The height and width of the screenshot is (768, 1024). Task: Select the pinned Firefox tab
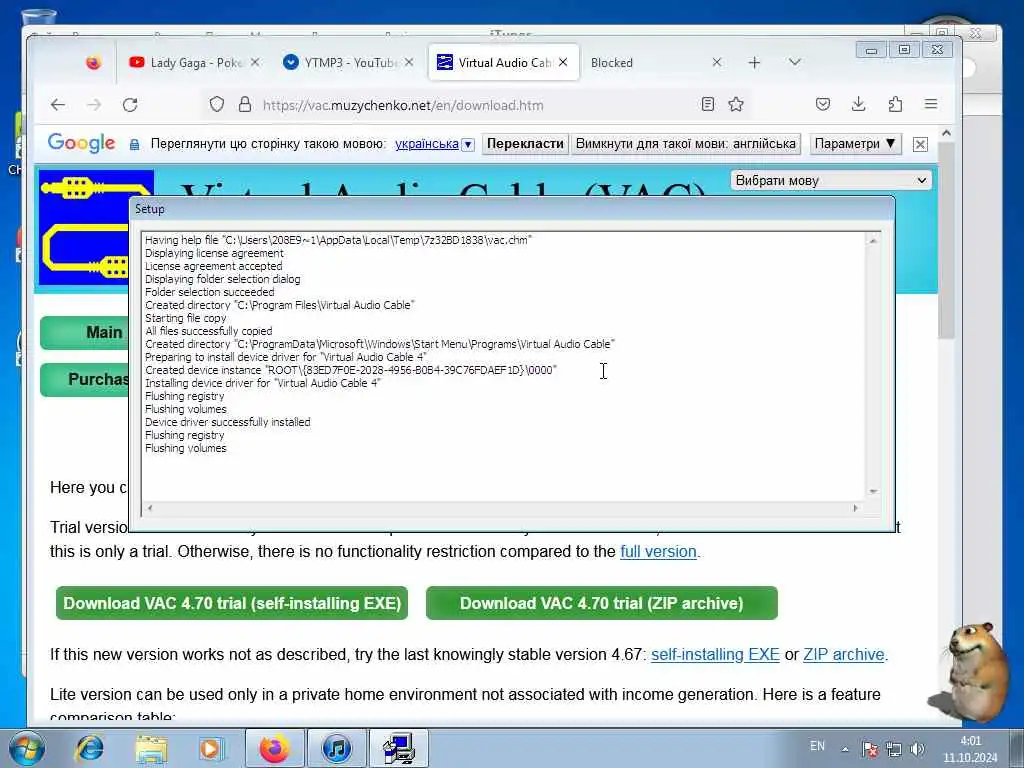click(x=93, y=63)
